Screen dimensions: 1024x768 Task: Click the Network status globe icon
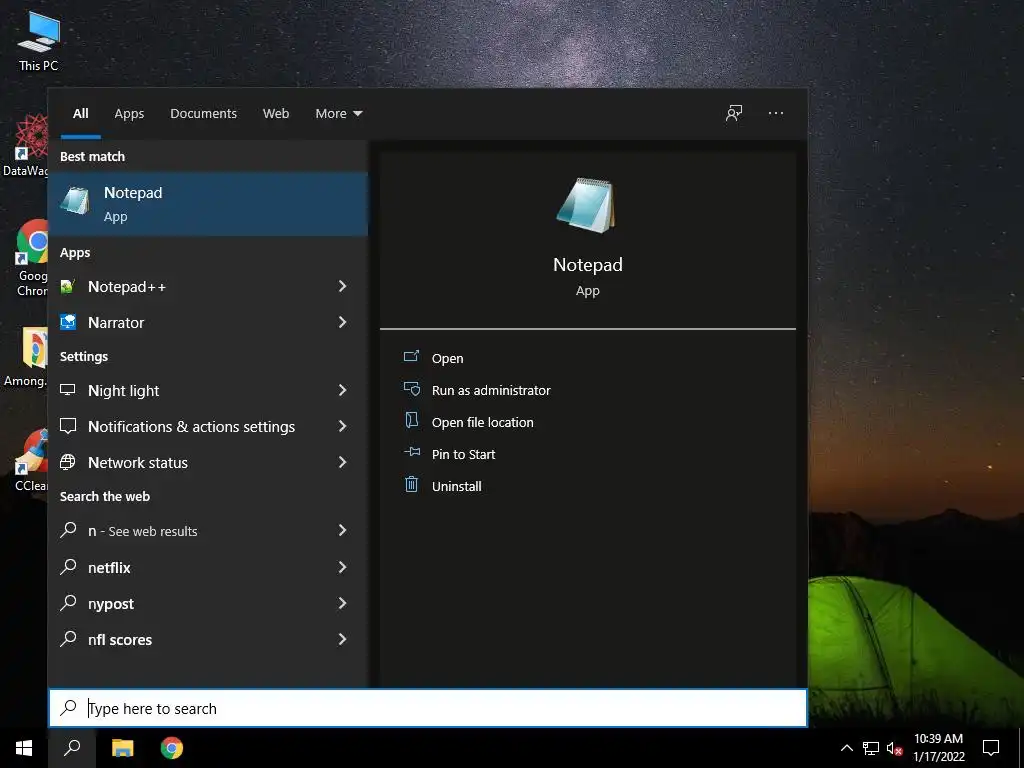tap(68, 462)
